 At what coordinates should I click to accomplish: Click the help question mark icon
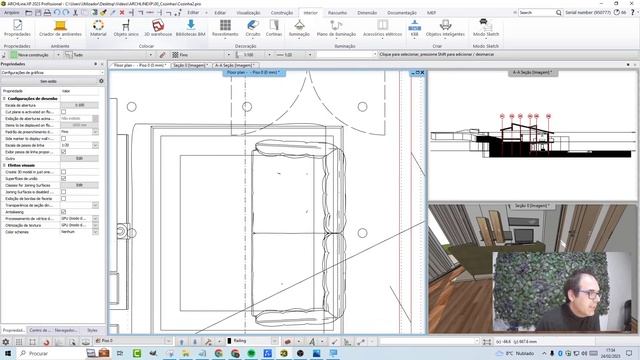coord(633,13)
